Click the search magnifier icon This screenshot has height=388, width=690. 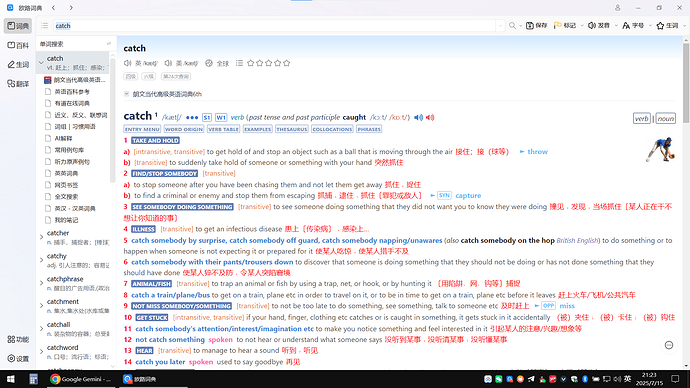[x=512, y=26]
